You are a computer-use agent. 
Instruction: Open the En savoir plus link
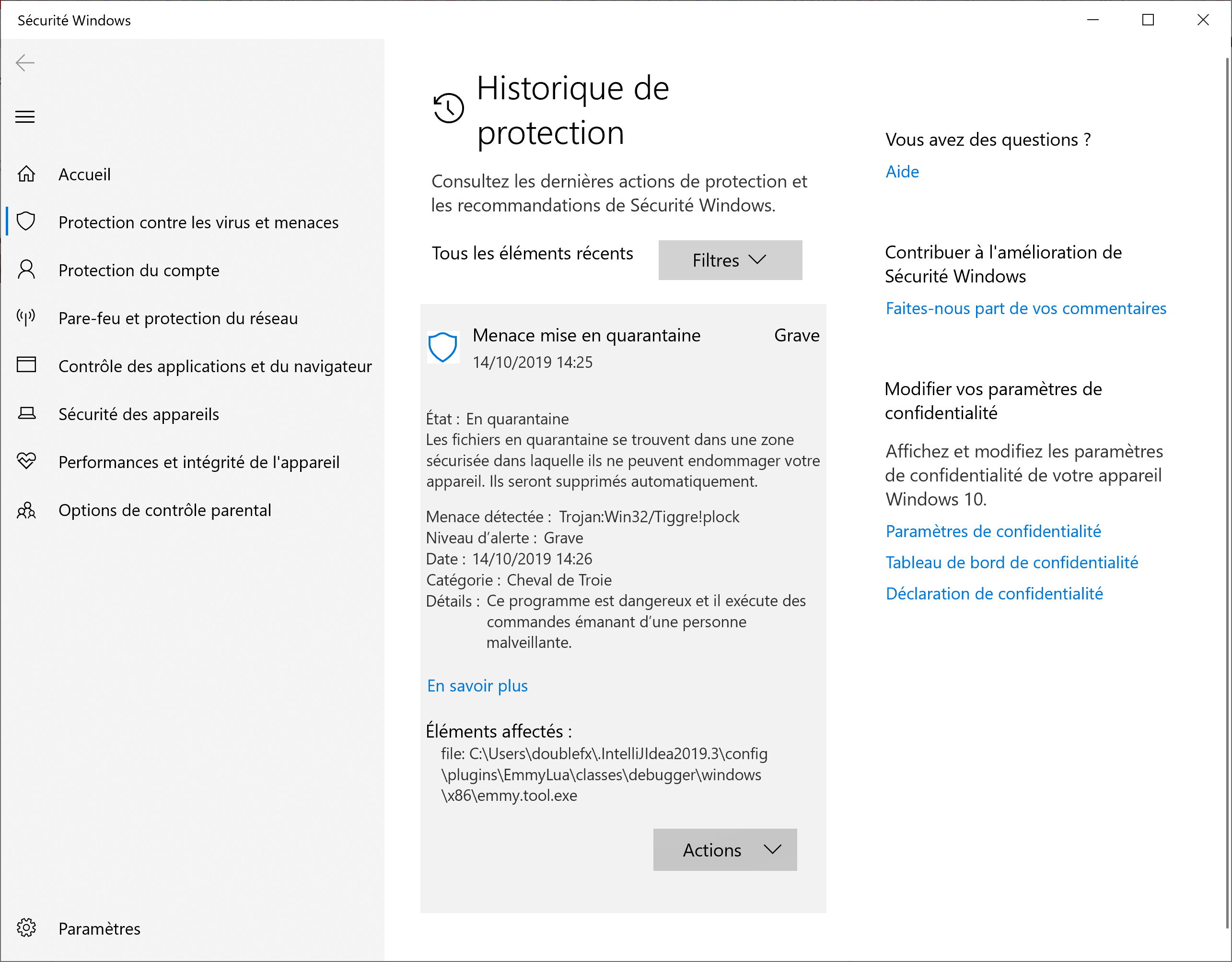tap(477, 685)
